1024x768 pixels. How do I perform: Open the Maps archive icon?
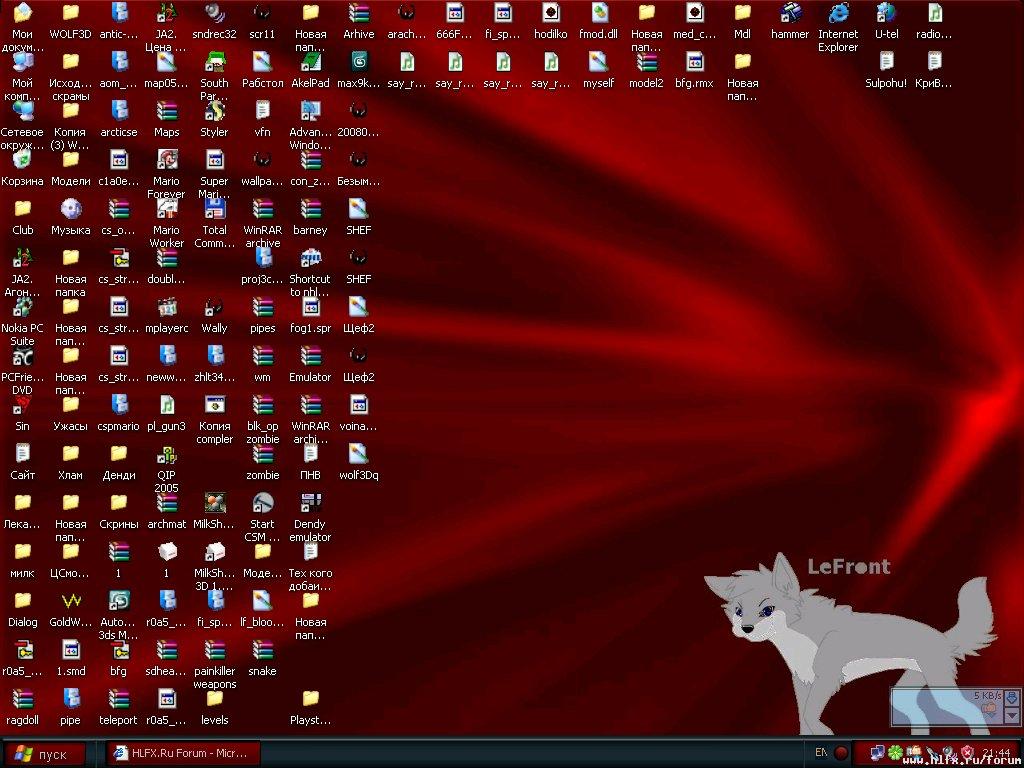(167, 111)
